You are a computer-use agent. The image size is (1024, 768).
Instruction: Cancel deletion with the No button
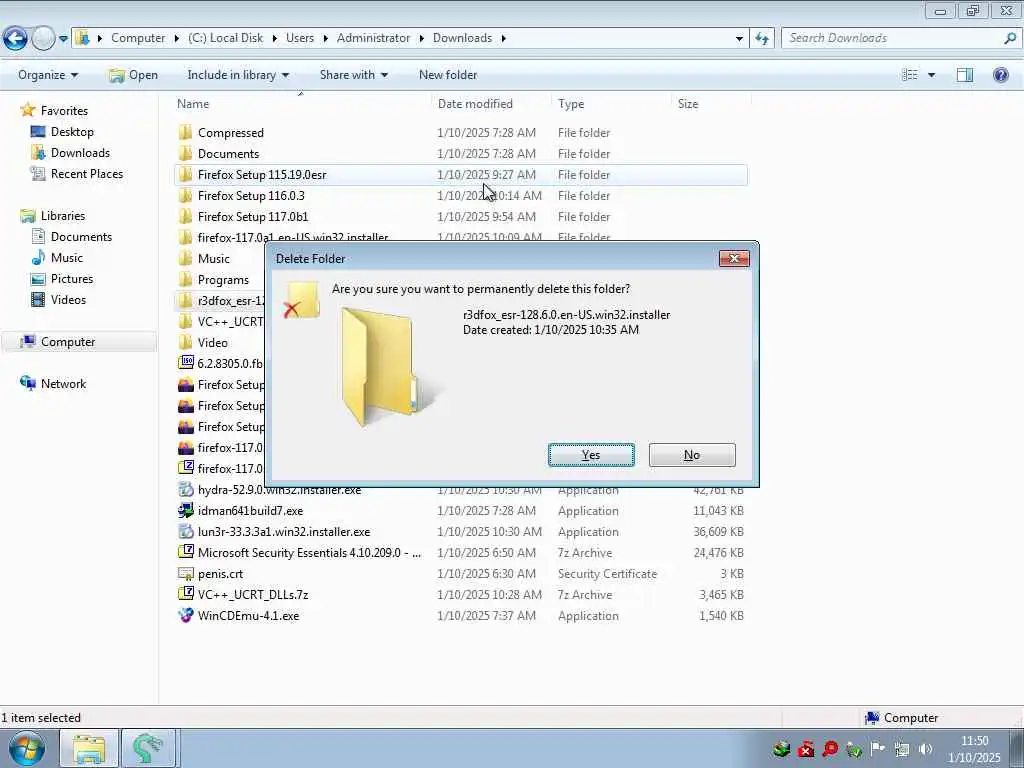692,455
